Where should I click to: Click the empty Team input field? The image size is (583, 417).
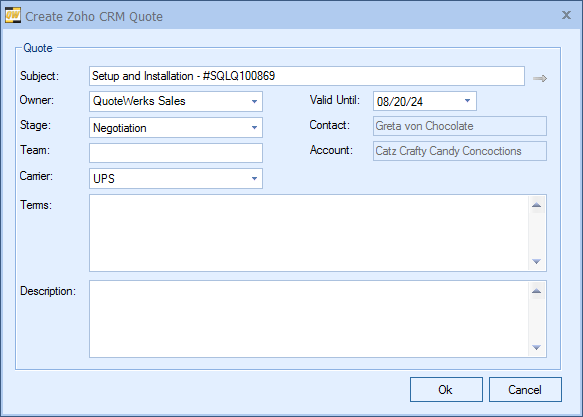point(176,153)
